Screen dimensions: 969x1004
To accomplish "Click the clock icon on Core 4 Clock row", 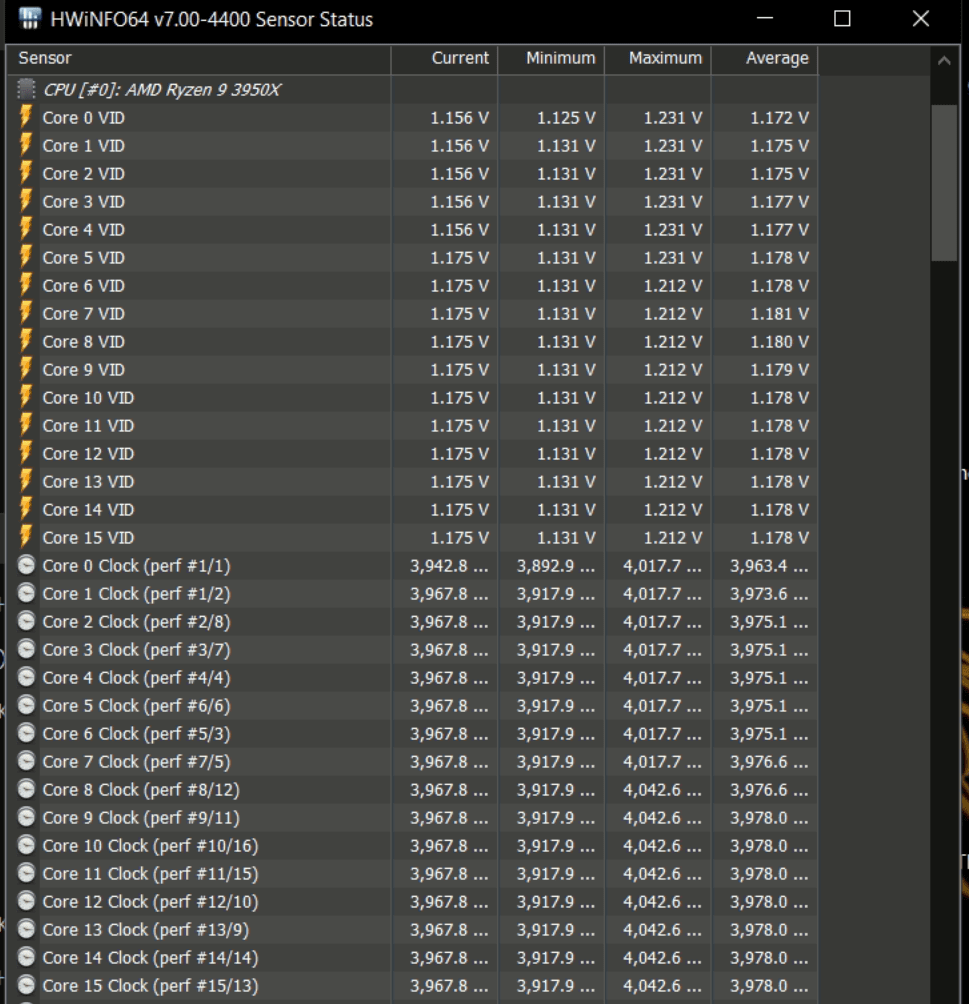I will pos(26,677).
